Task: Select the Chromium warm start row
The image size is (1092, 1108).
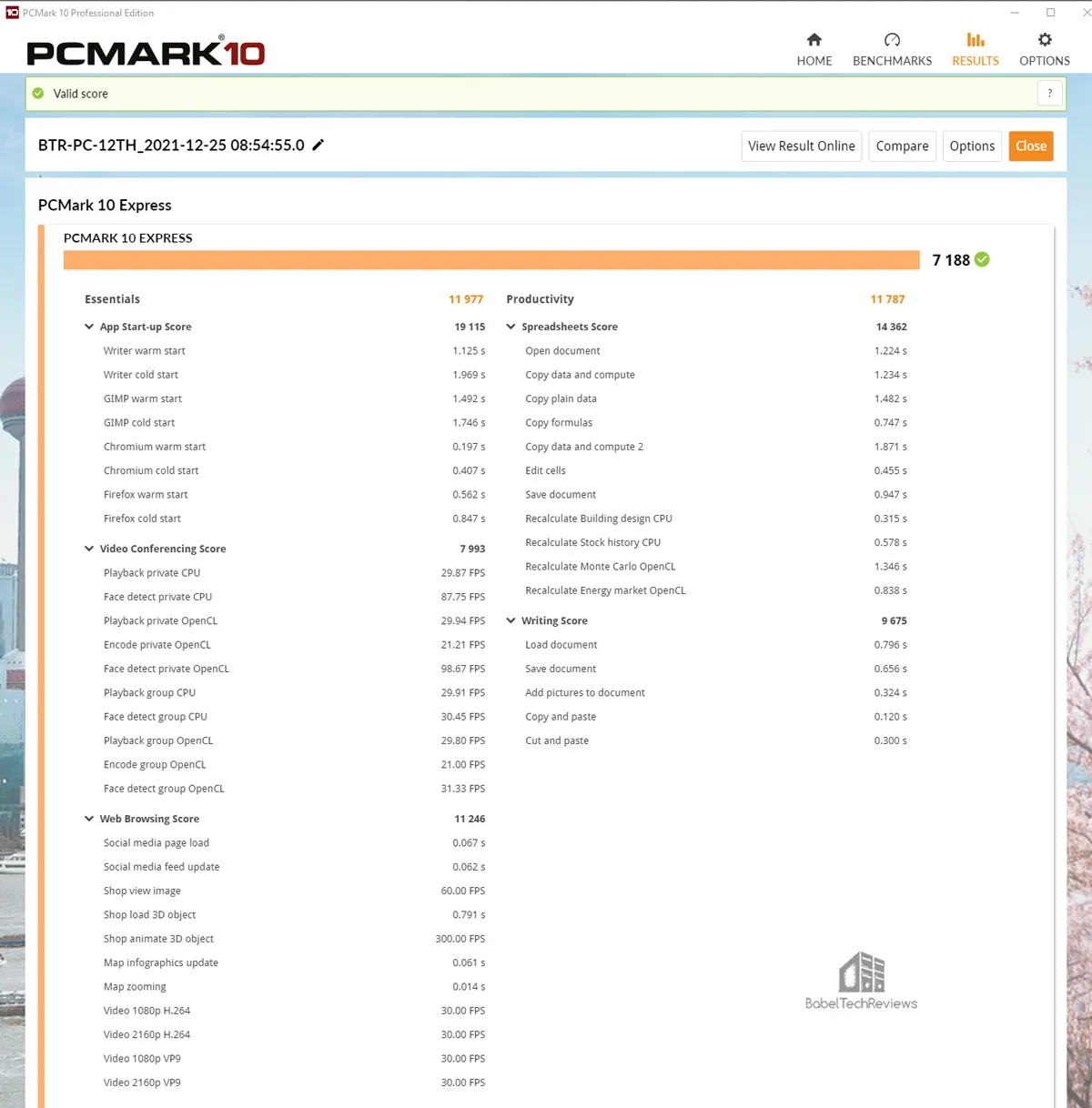Action: point(294,447)
